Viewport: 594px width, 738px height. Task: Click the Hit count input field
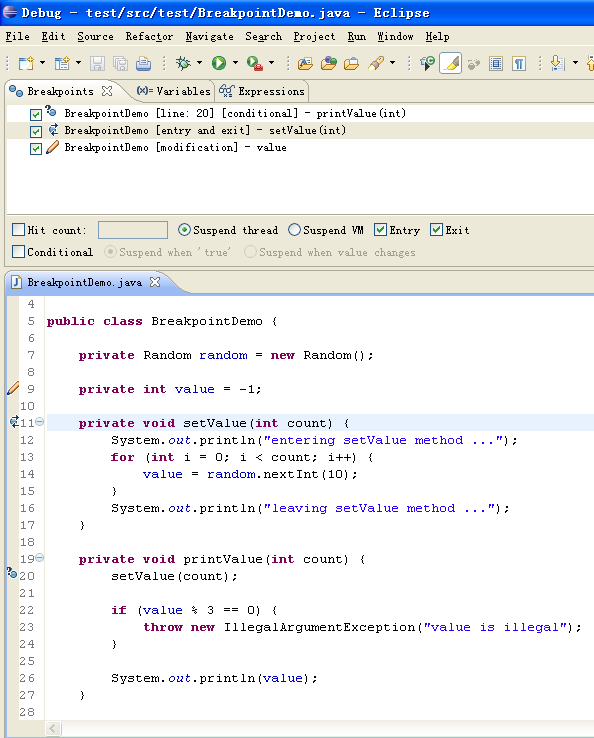click(133, 230)
